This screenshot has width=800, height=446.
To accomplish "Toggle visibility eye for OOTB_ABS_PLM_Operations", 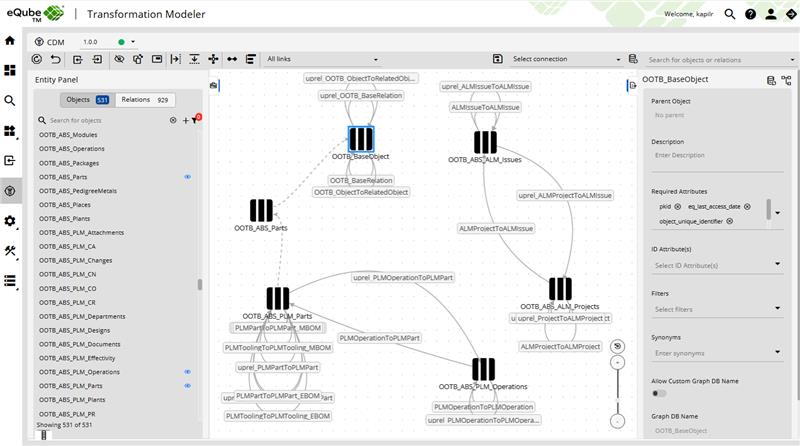I will (187, 371).
